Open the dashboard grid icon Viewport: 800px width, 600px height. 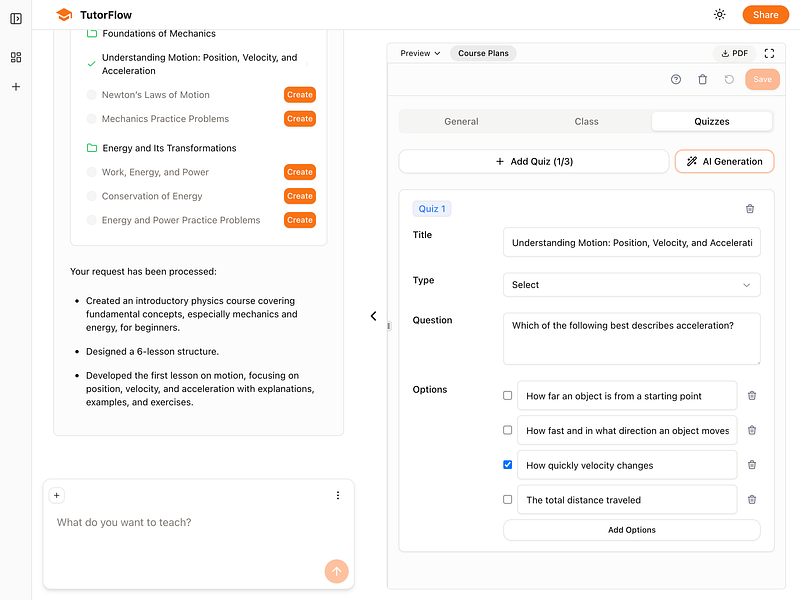tap(16, 57)
